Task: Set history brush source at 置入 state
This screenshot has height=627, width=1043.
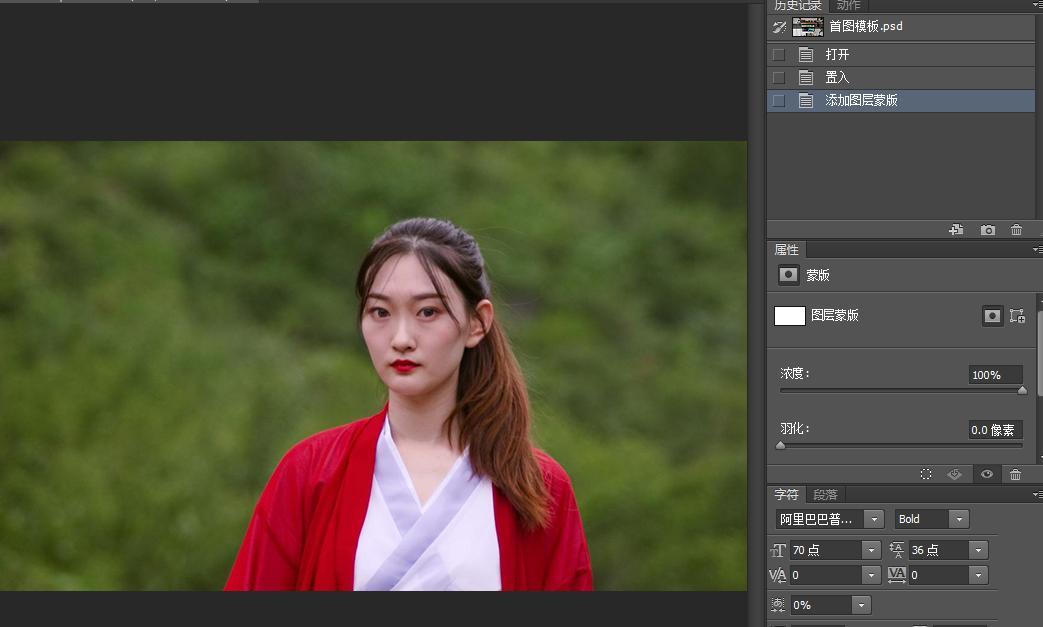Action: click(x=779, y=78)
